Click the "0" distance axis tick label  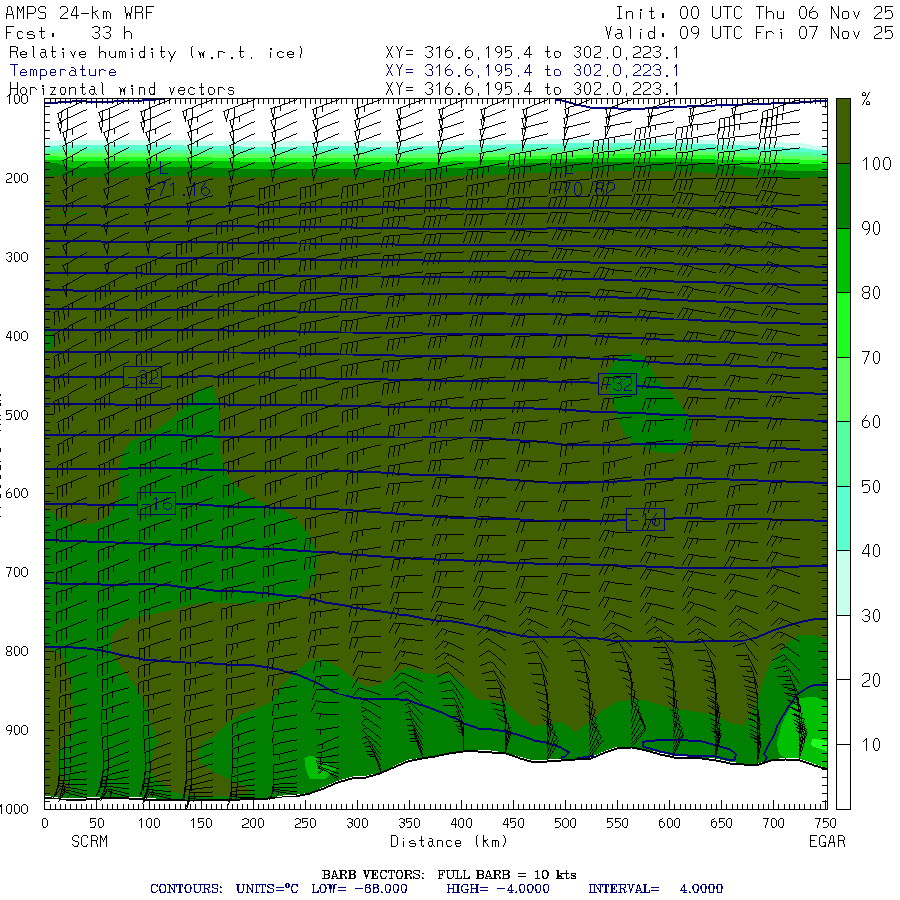45,824
